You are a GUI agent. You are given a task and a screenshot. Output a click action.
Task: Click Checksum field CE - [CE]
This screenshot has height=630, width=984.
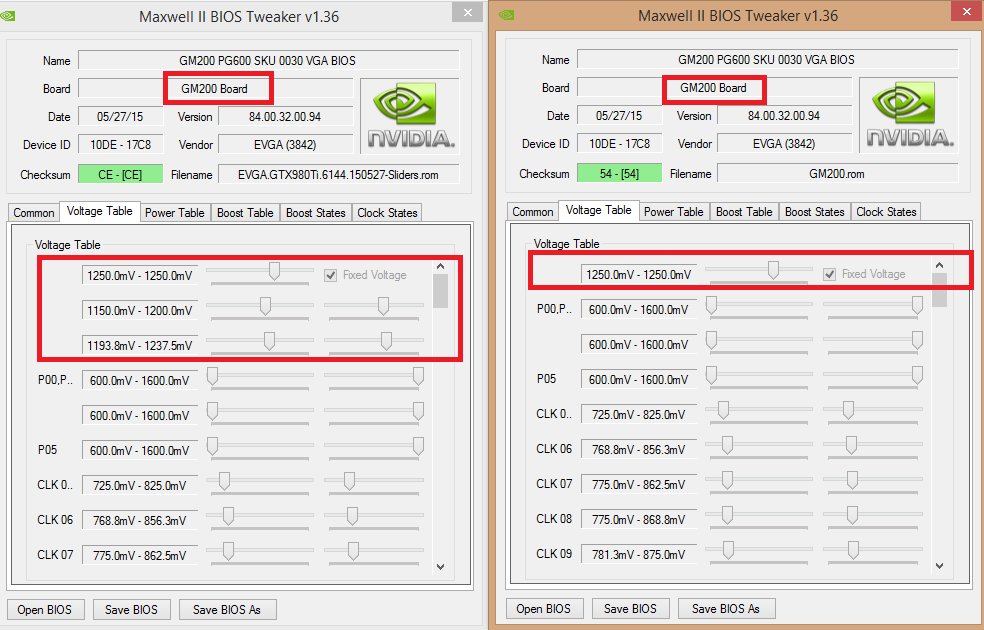(x=120, y=174)
